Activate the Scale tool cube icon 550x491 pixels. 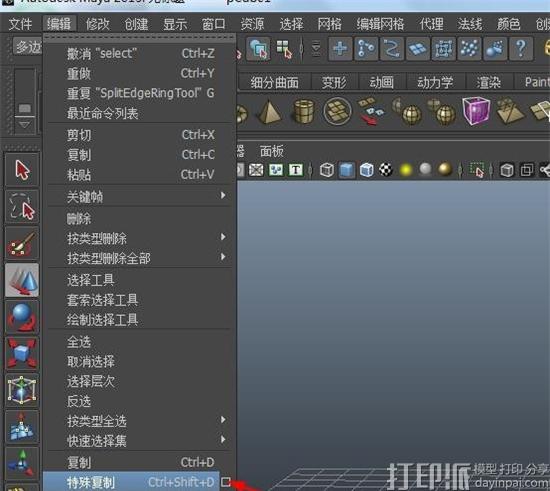(22, 354)
